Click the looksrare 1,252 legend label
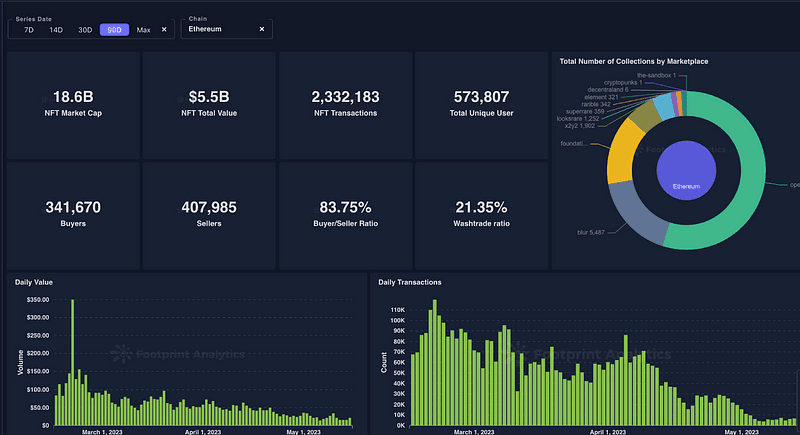The height and width of the screenshot is (435, 800). click(x=578, y=119)
